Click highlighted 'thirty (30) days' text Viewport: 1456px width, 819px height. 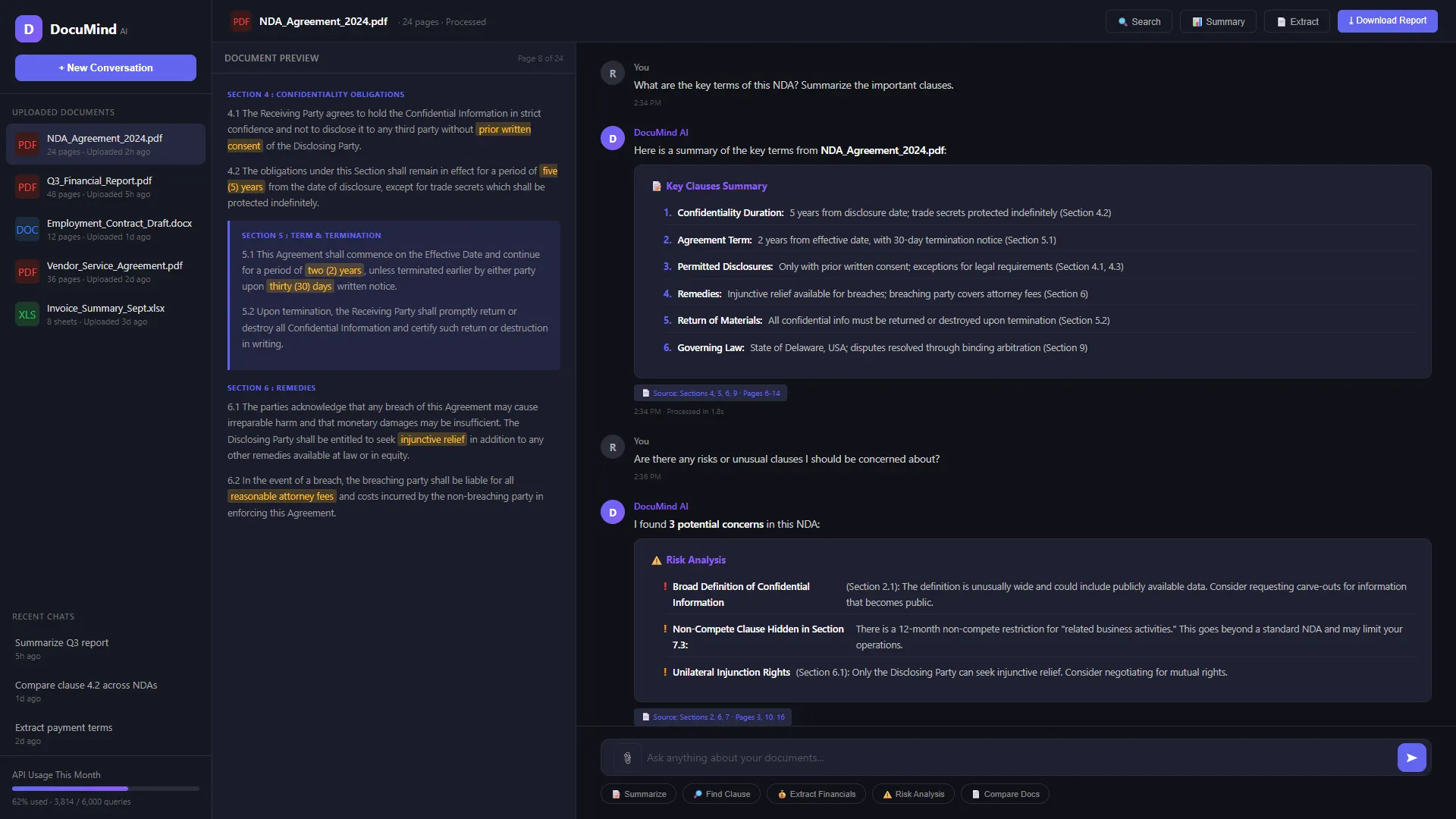point(300,287)
